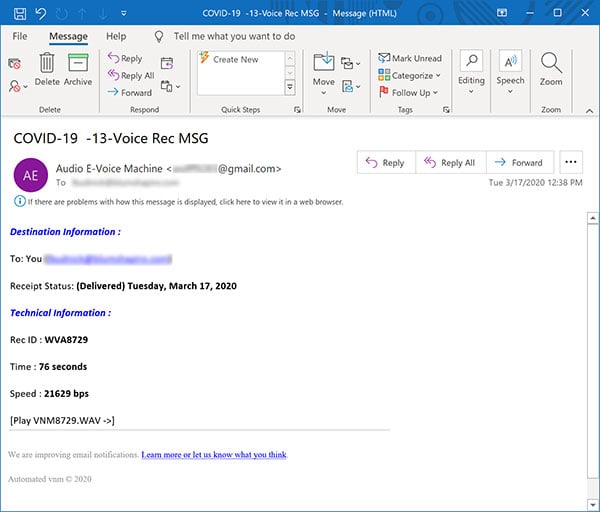The height and width of the screenshot is (512, 600).
Task: Click the Zoom magnifier icon
Action: coord(551,63)
